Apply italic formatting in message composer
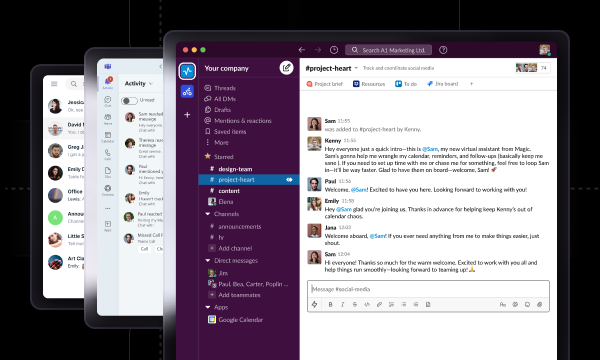Image resolution: width=600 pixels, height=360 pixels. (342, 305)
